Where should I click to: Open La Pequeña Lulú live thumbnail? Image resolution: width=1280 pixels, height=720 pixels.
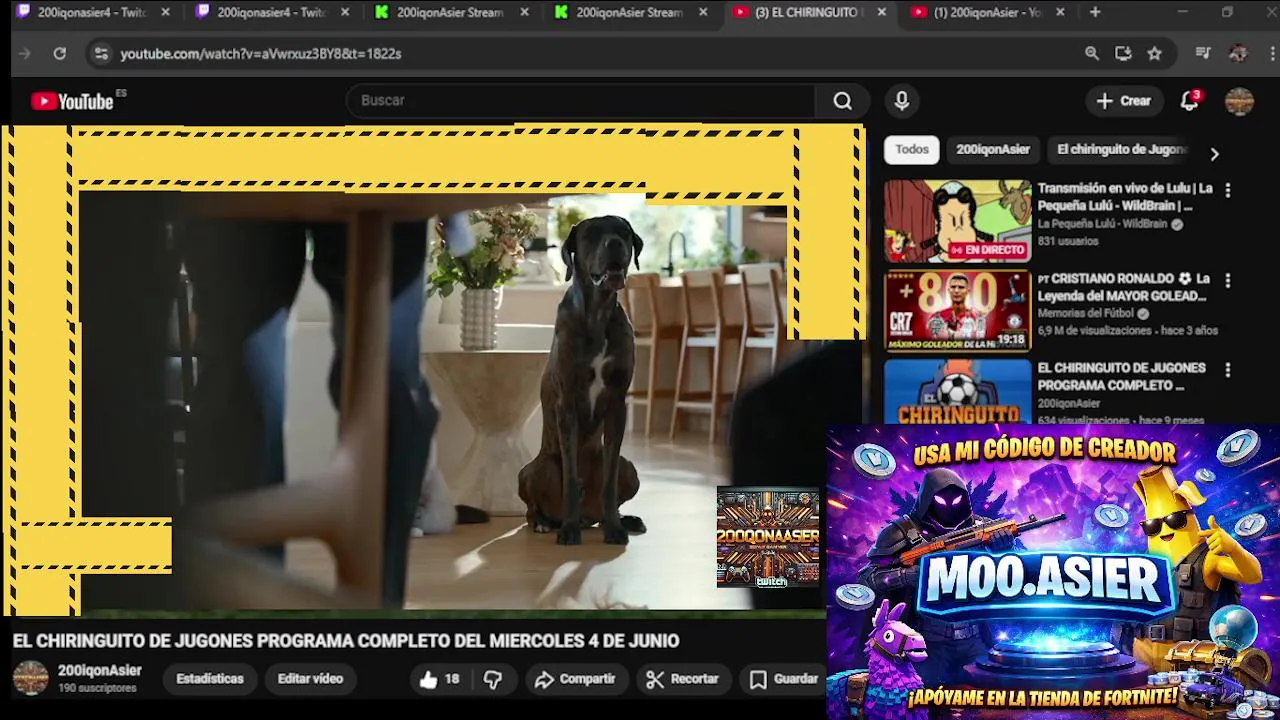click(x=957, y=221)
